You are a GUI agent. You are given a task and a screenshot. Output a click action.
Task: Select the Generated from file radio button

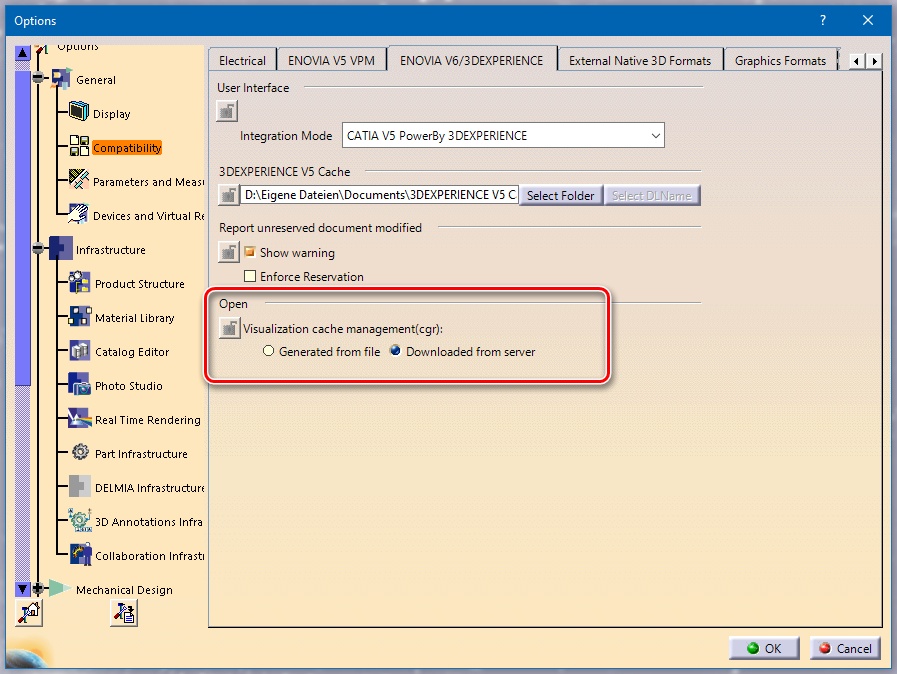tap(268, 351)
